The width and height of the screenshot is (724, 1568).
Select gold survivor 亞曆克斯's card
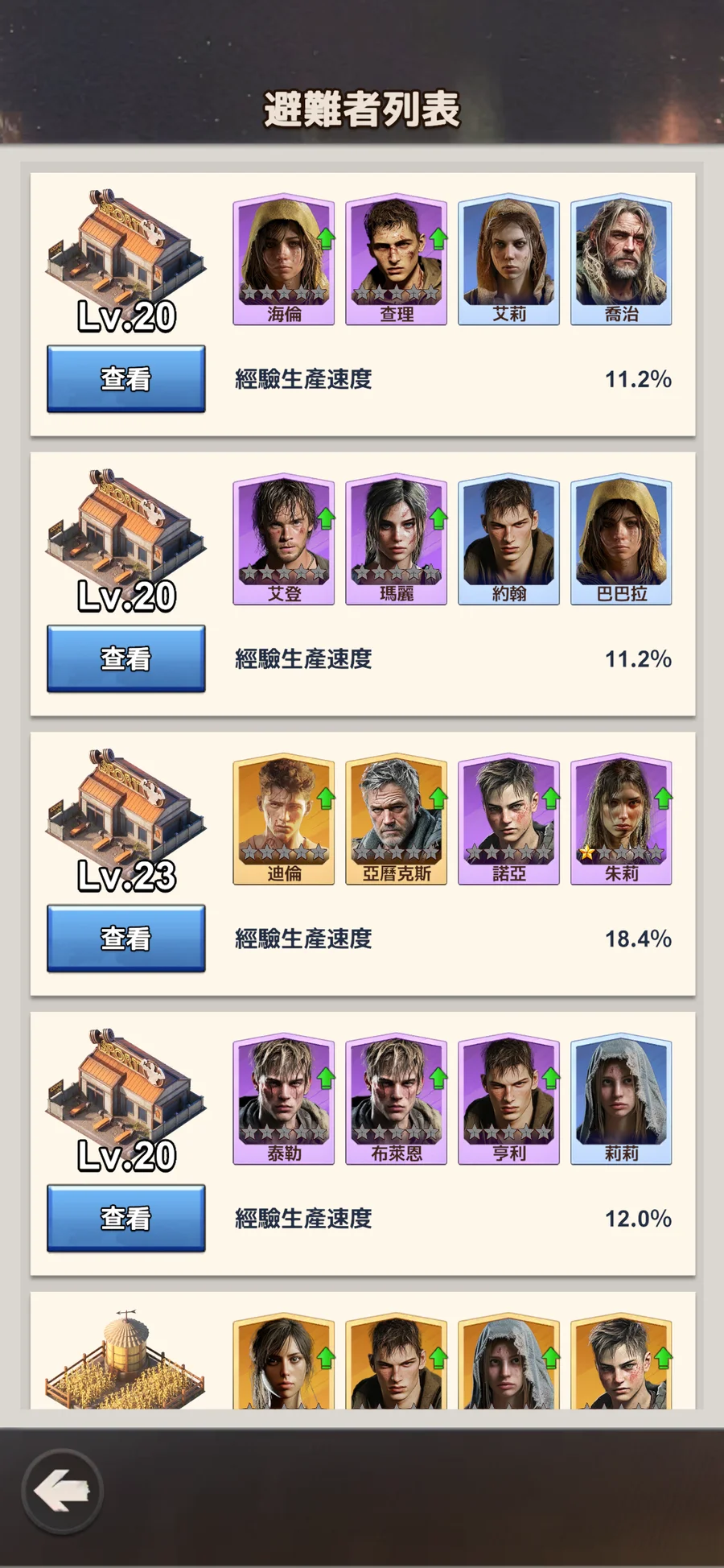397,819
